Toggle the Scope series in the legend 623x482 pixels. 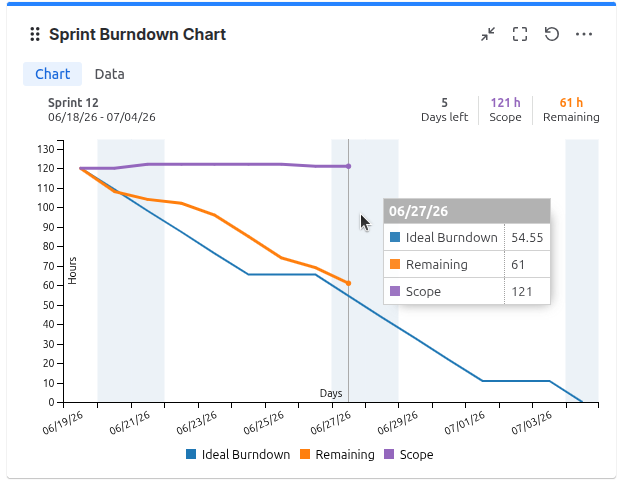tap(409, 455)
